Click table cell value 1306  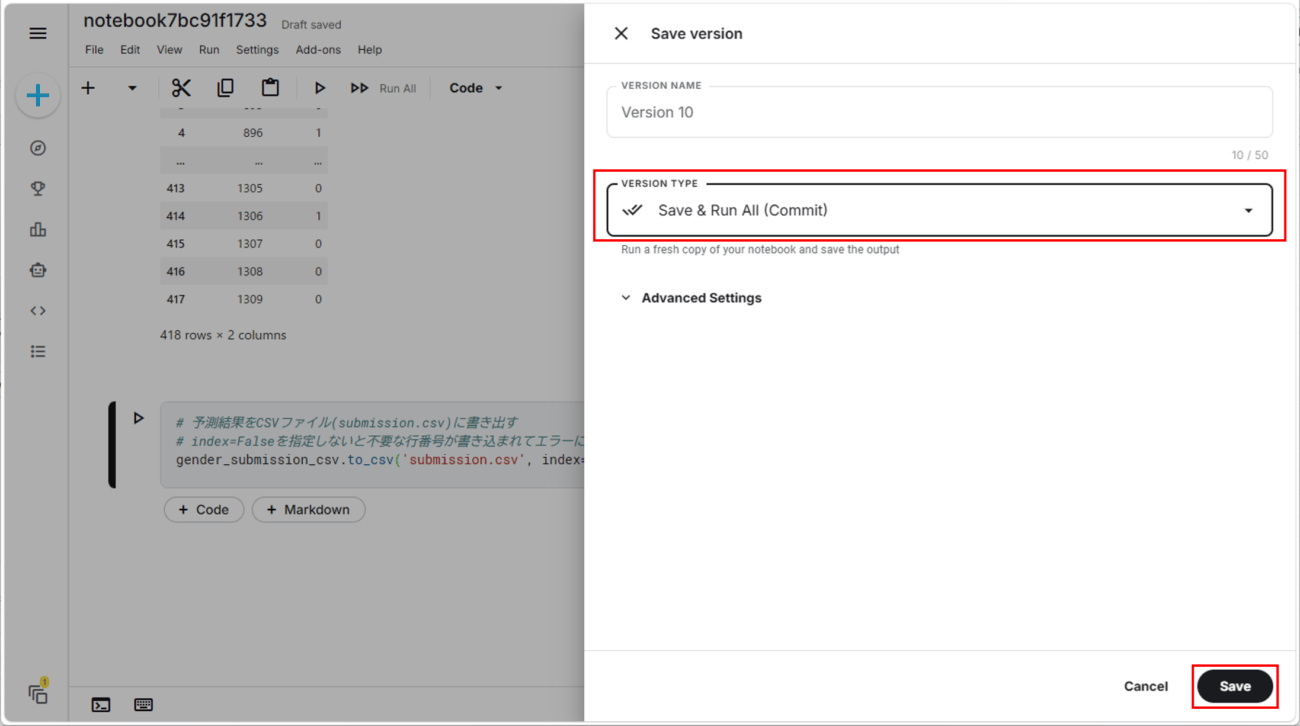coord(250,216)
